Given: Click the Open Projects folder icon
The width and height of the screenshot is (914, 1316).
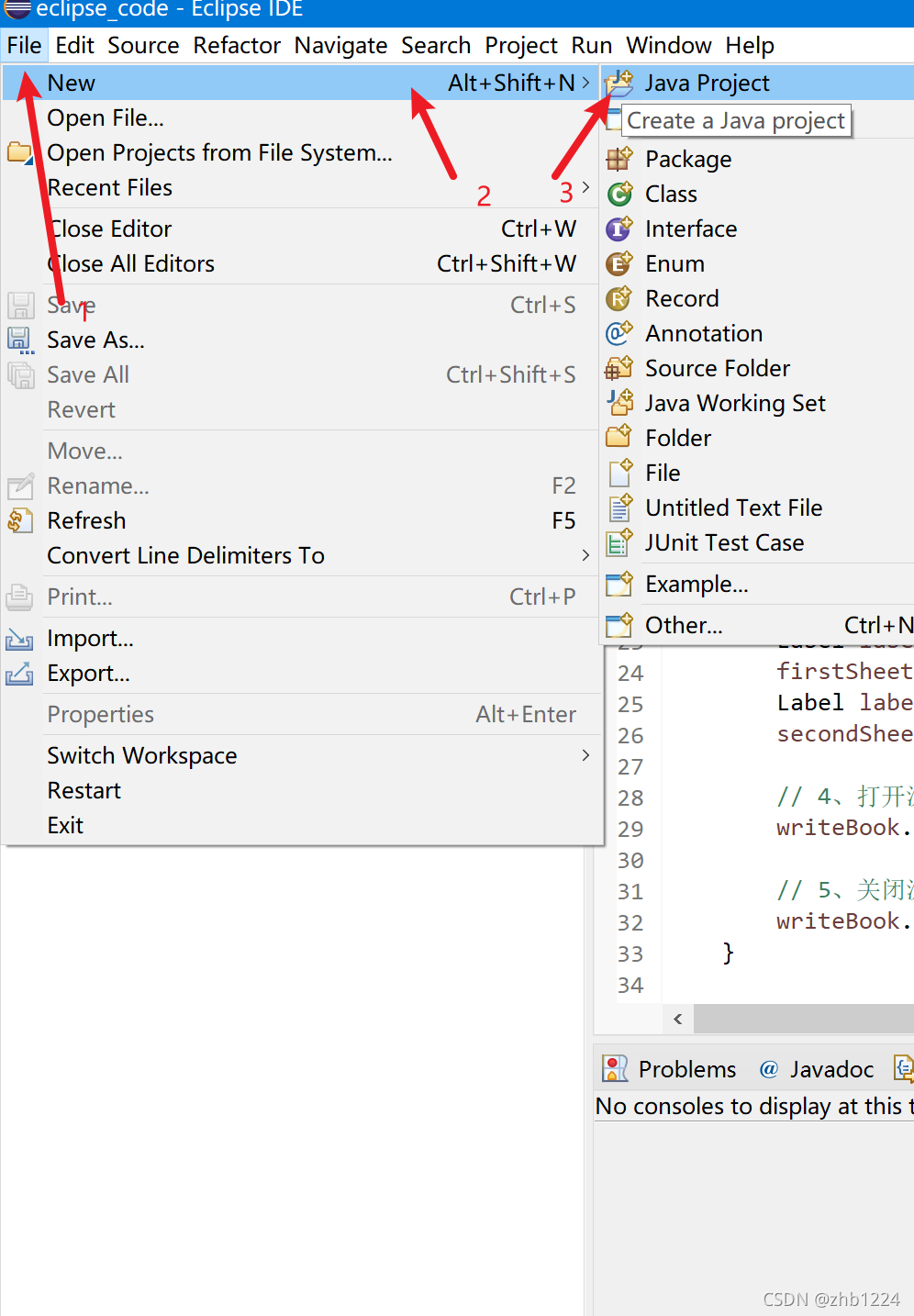Looking at the screenshot, I should tap(20, 152).
